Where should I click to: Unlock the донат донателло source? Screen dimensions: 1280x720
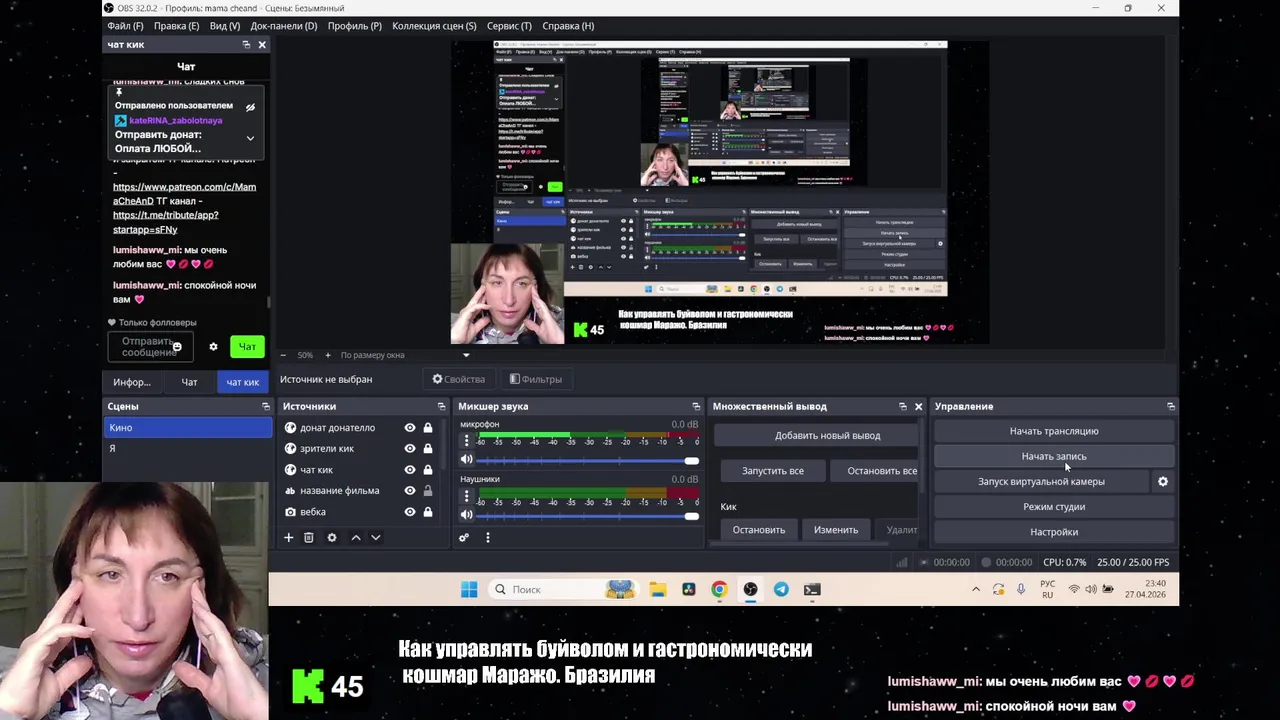428,428
